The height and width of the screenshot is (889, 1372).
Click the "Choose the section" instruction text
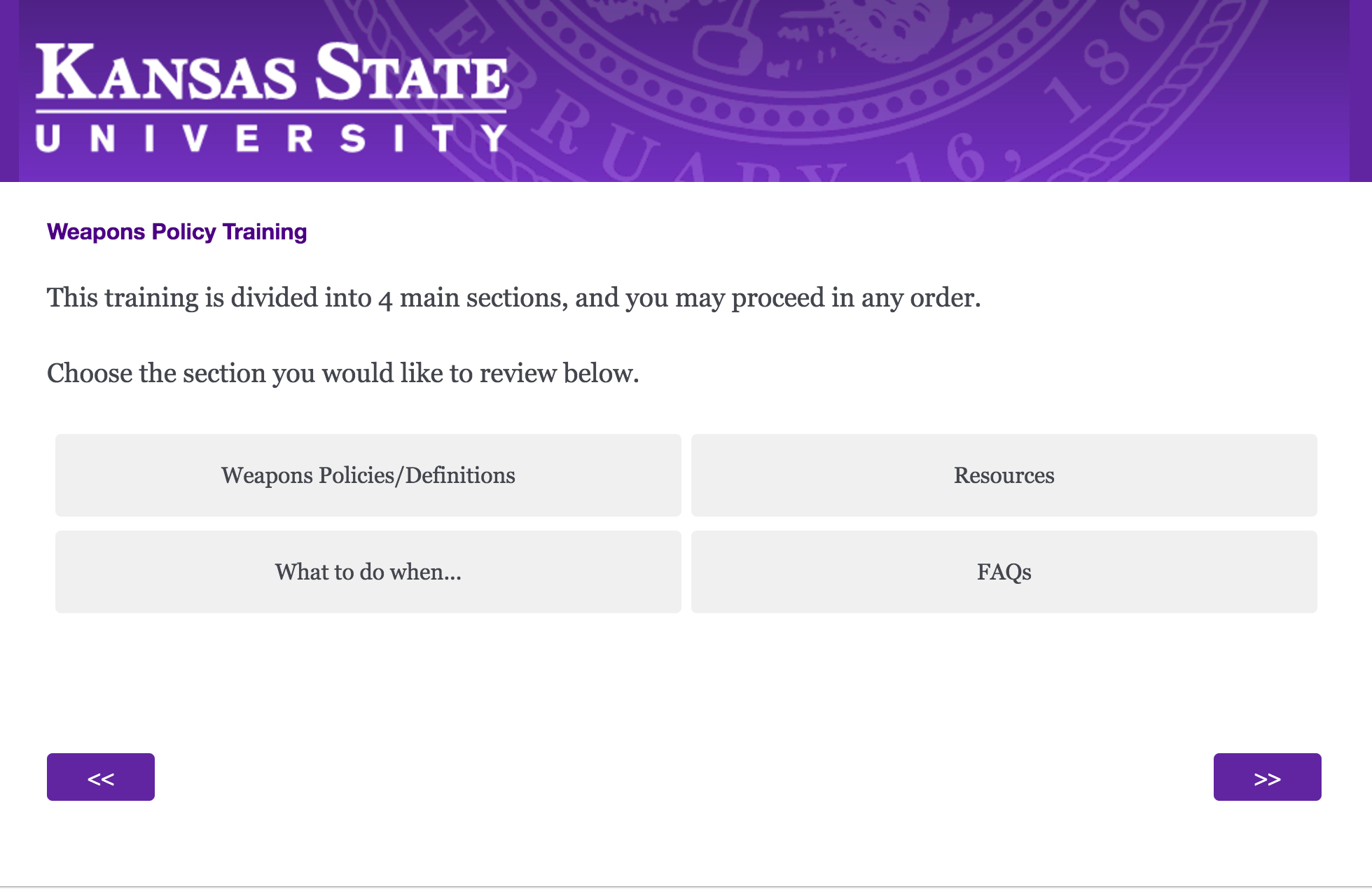click(x=342, y=373)
